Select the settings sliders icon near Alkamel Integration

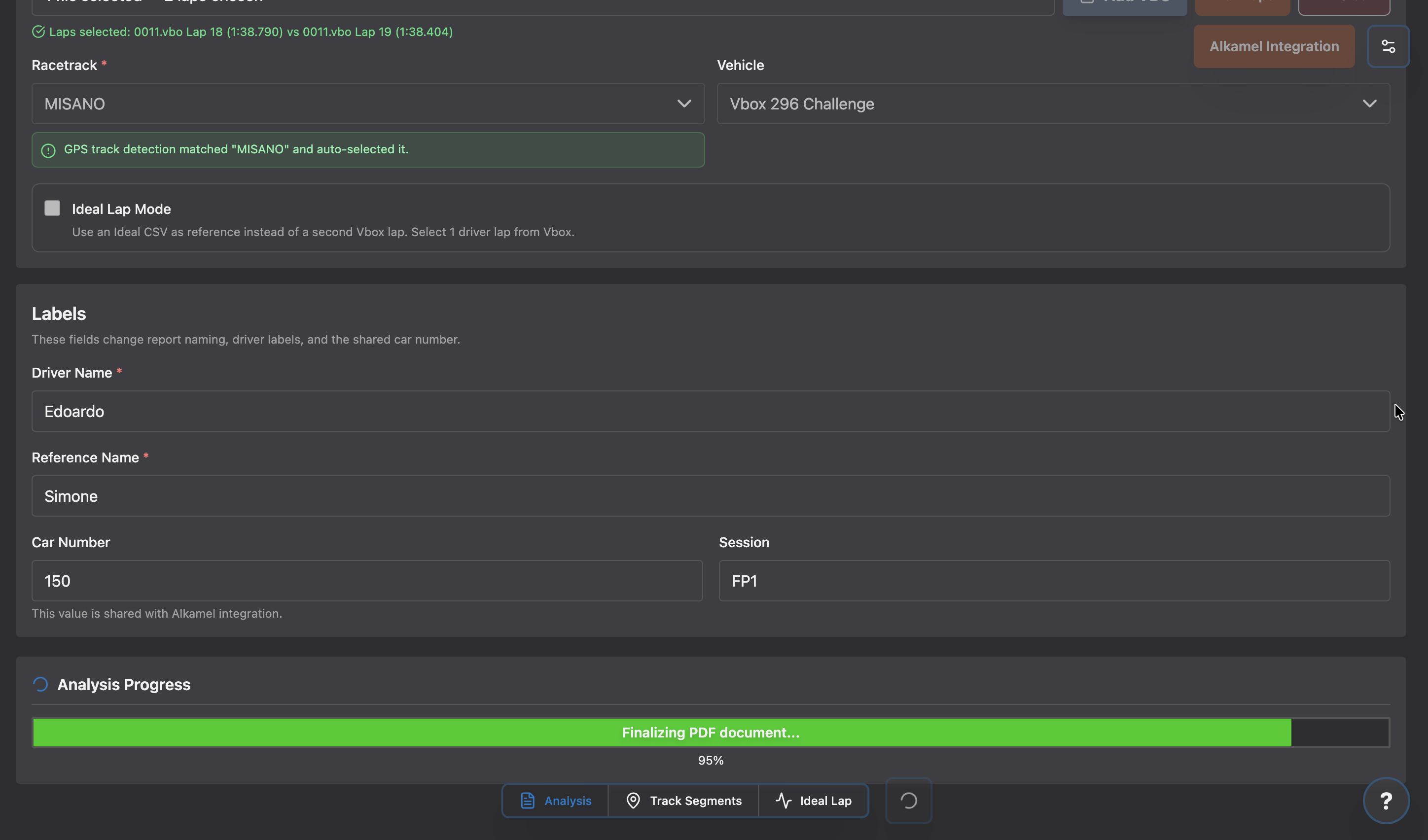pyautogui.click(x=1389, y=46)
